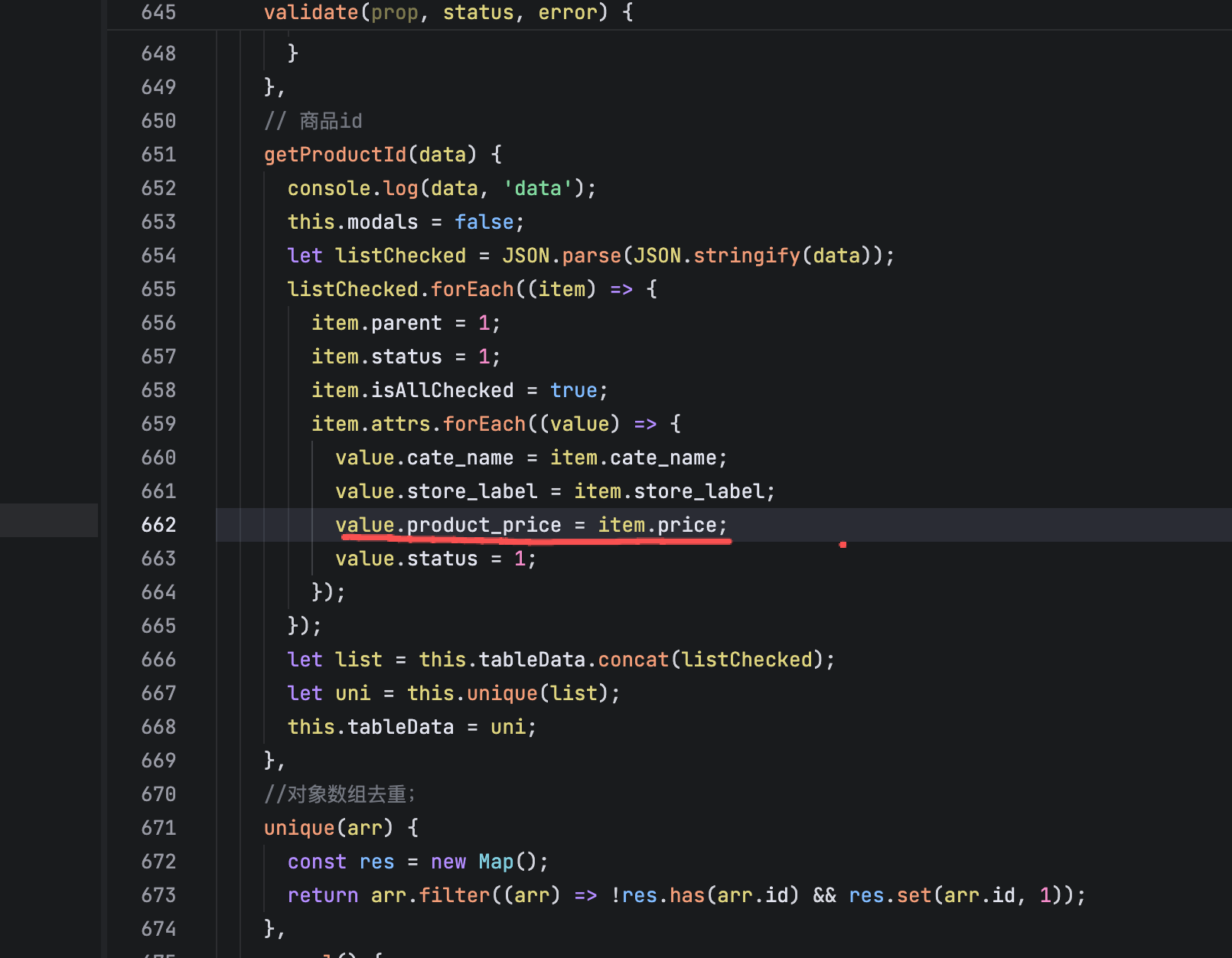1232x958 pixels.
Task: Click line number 662 in the gutter
Action: click(x=158, y=525)
